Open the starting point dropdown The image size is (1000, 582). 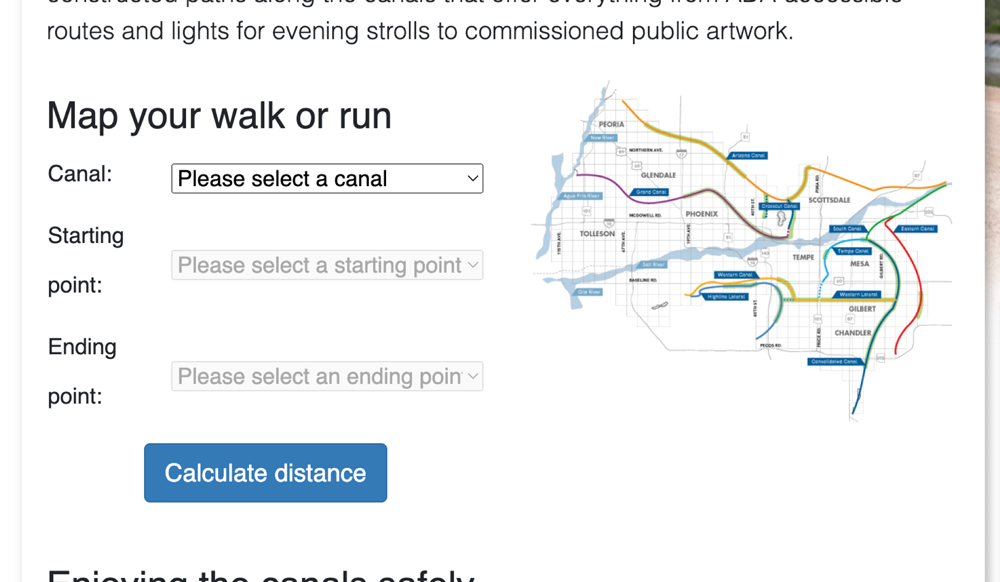327,265
